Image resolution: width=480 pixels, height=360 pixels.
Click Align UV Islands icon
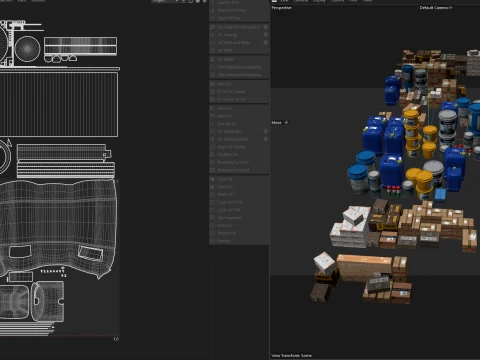213,147
